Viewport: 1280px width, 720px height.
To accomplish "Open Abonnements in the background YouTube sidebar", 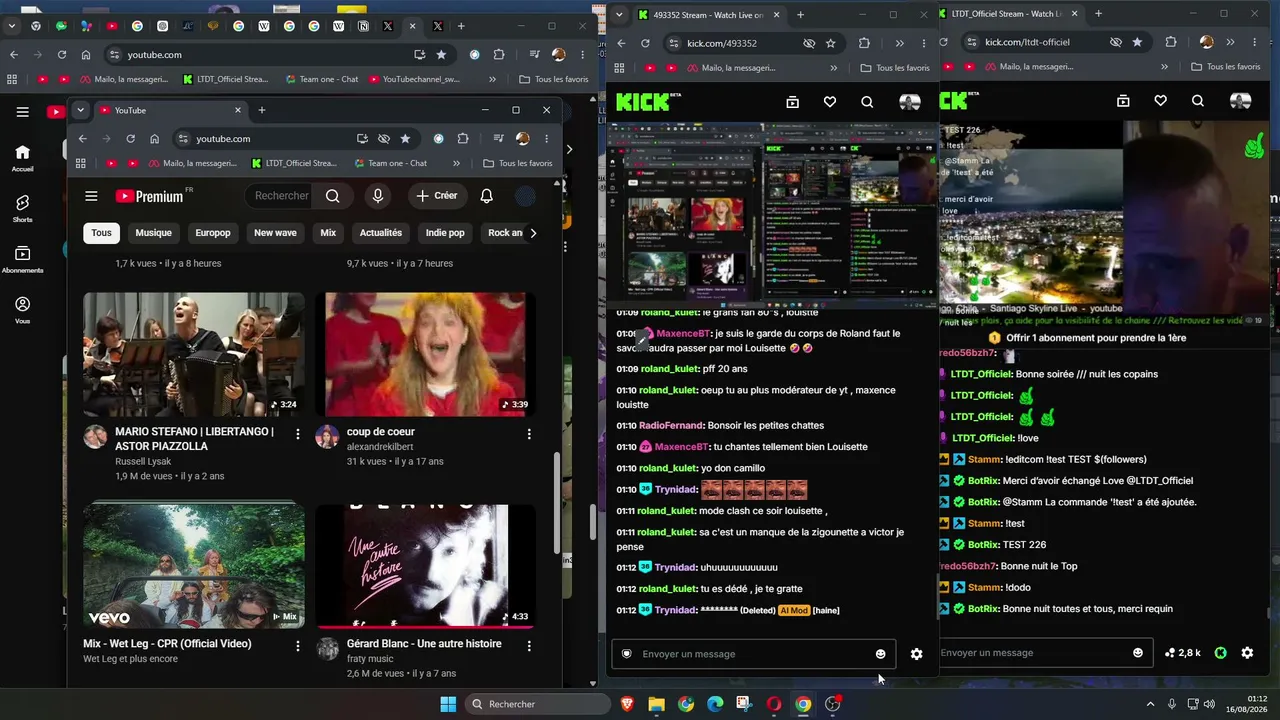I will 22,259.
